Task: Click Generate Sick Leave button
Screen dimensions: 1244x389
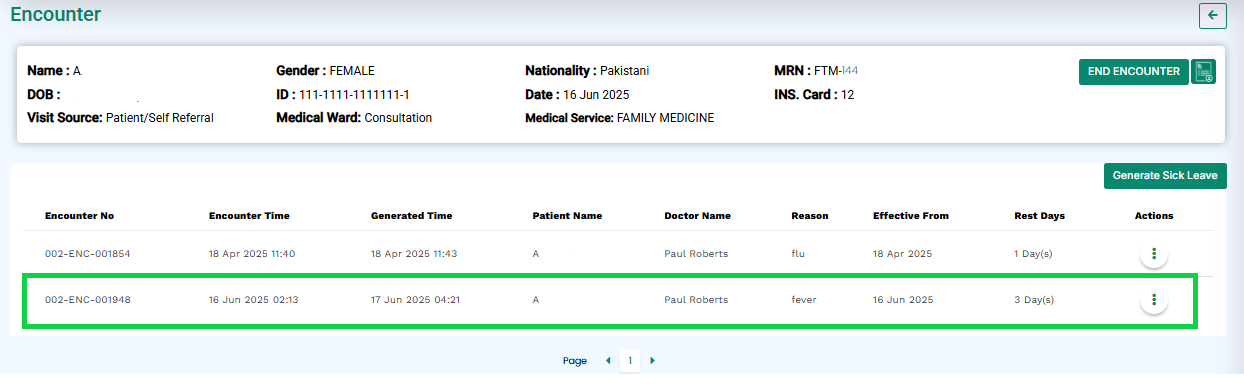Action: pos(1165,176)
